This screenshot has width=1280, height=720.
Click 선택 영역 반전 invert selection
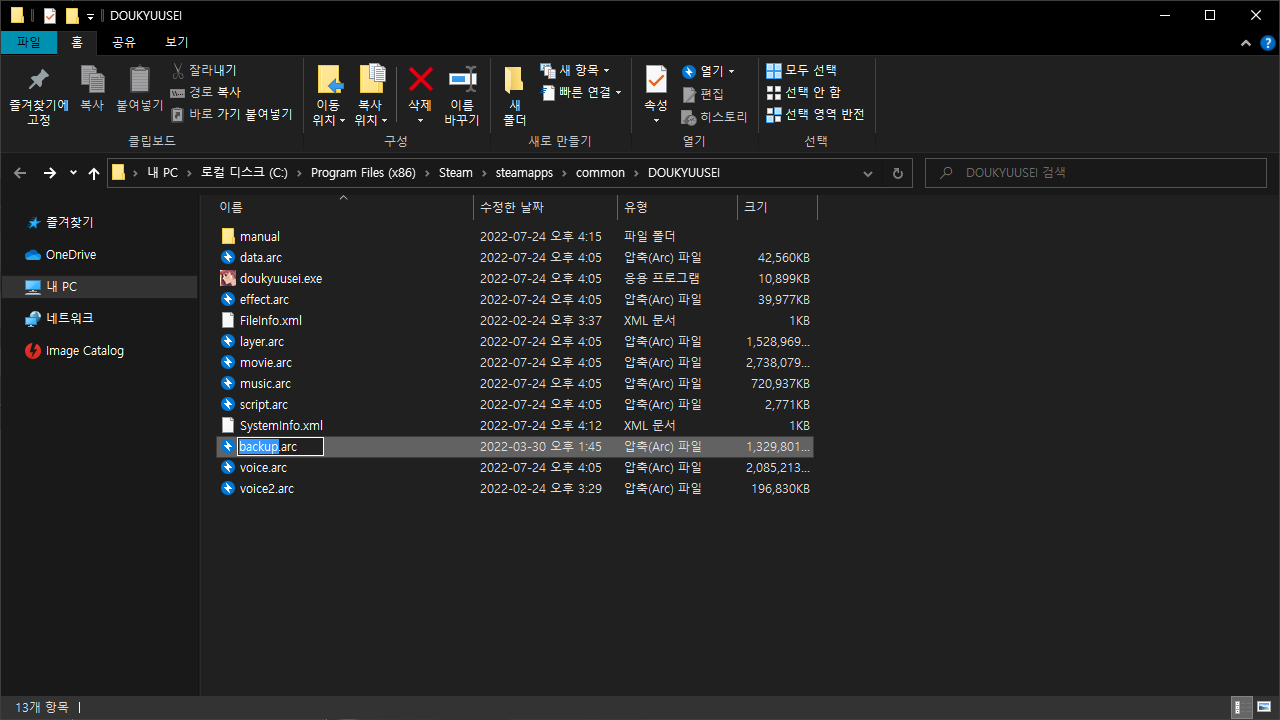815,114
